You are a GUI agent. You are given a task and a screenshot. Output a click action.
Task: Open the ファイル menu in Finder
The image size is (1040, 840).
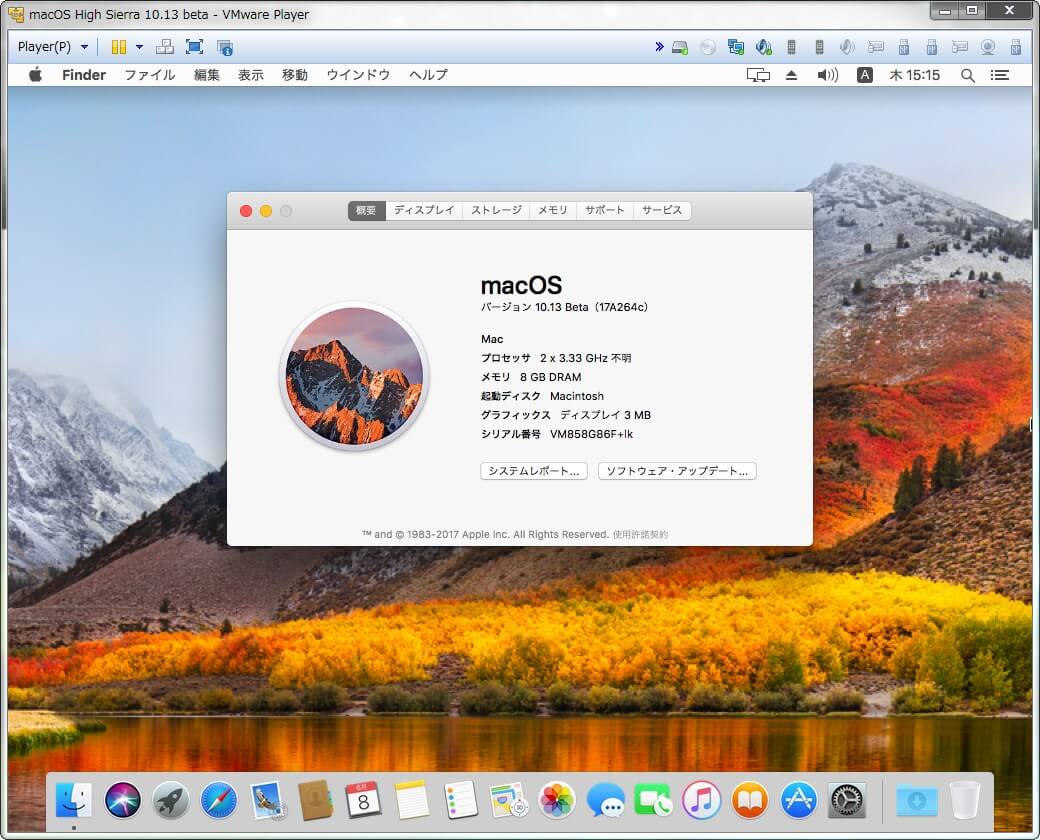pyautogui.click(x=149, y=75)
